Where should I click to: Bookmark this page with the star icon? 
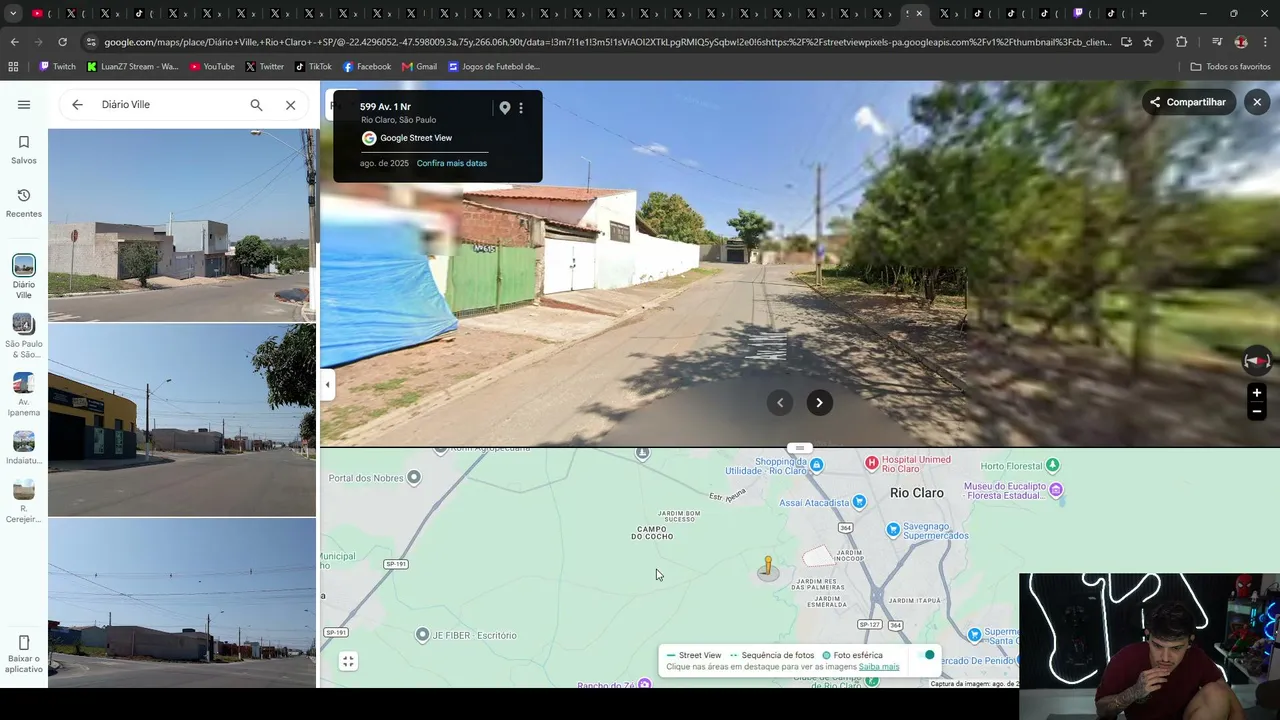tap(1148, 42)
